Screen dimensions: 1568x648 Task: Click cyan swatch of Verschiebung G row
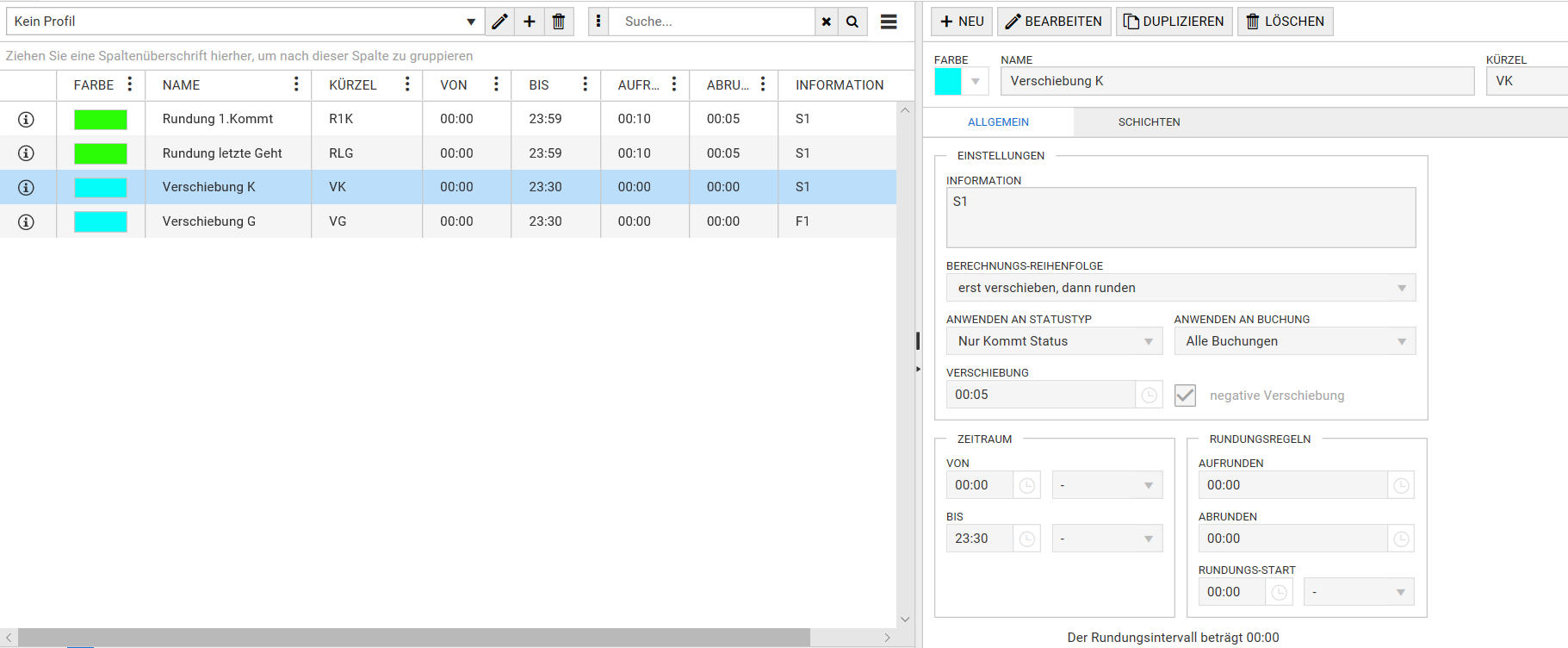pyautogui.click(x=101, y=221)
